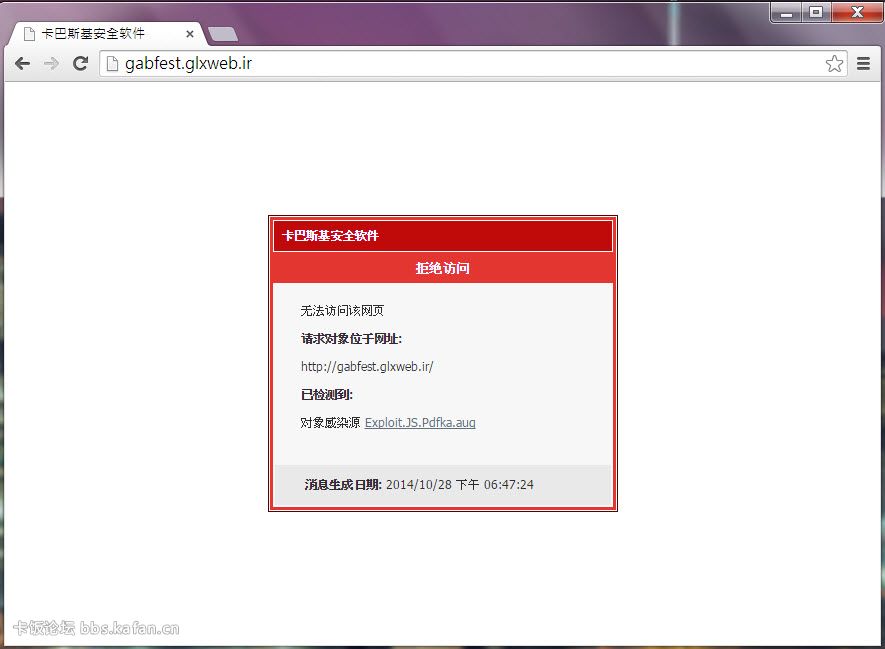Close the browser window
The width and height of the screenshot is (885, 649).
pos(857,12)
